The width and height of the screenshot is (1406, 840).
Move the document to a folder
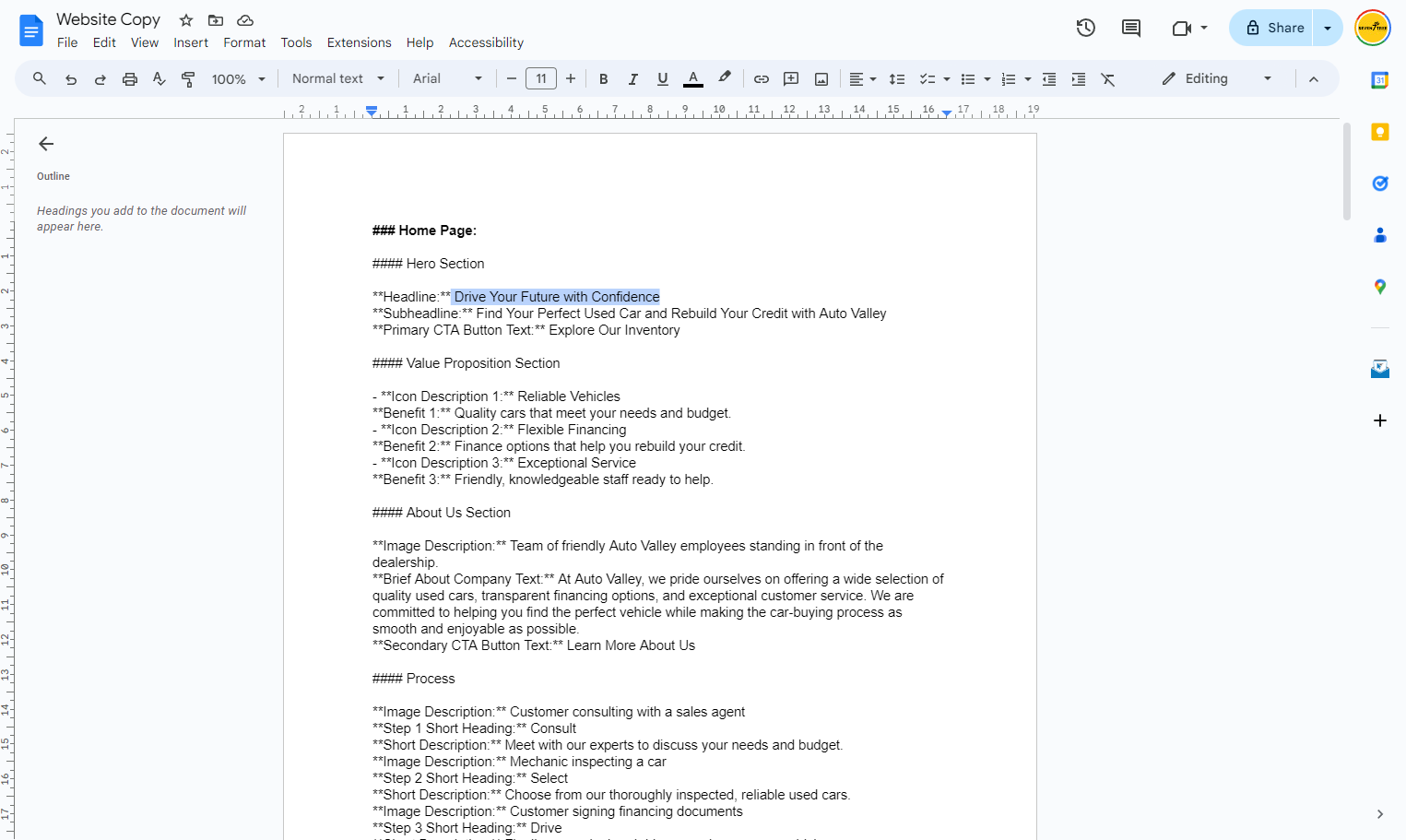(x=216, y=20)
